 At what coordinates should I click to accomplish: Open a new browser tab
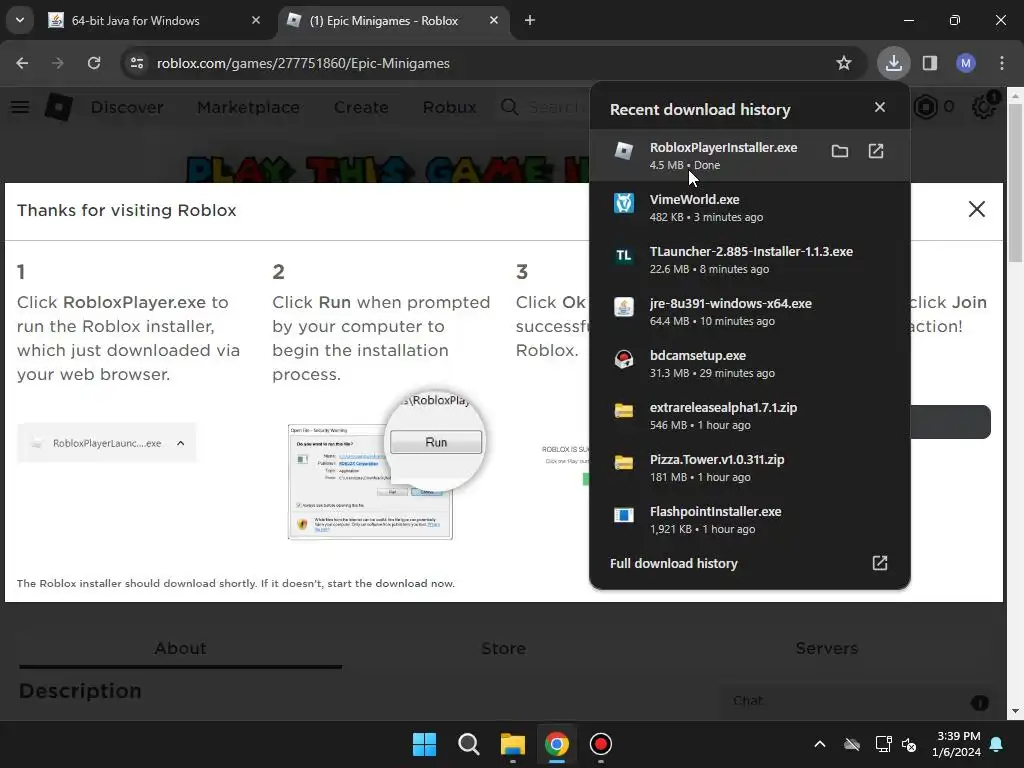click(x=530, y=20)
